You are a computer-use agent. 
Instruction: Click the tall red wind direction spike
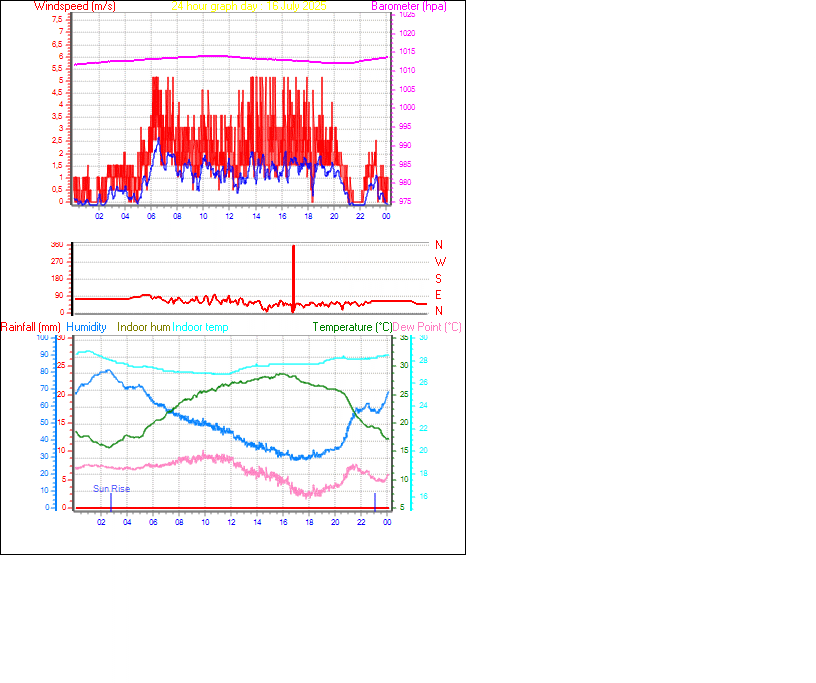294,279
